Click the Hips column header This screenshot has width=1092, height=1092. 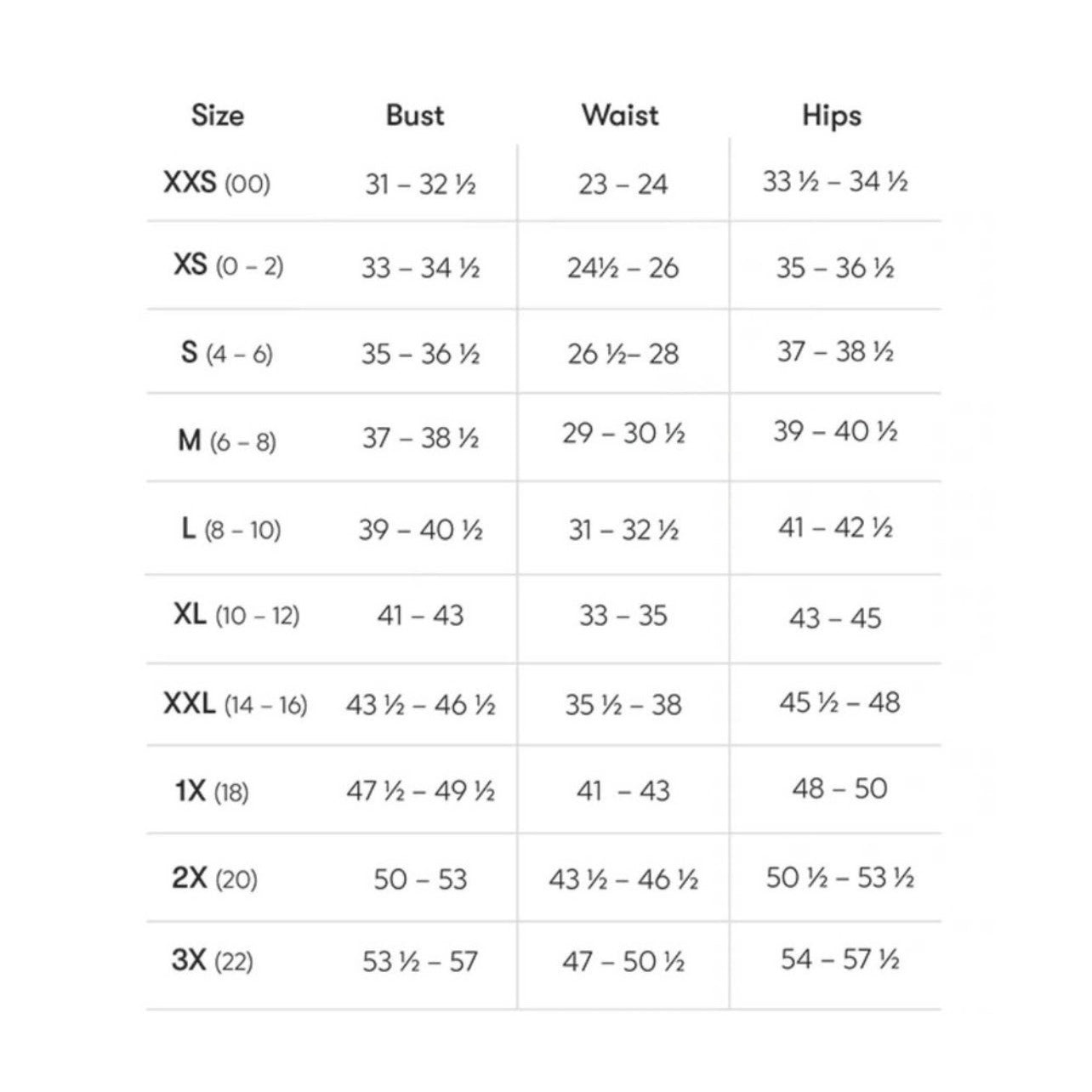coord(832,117)
